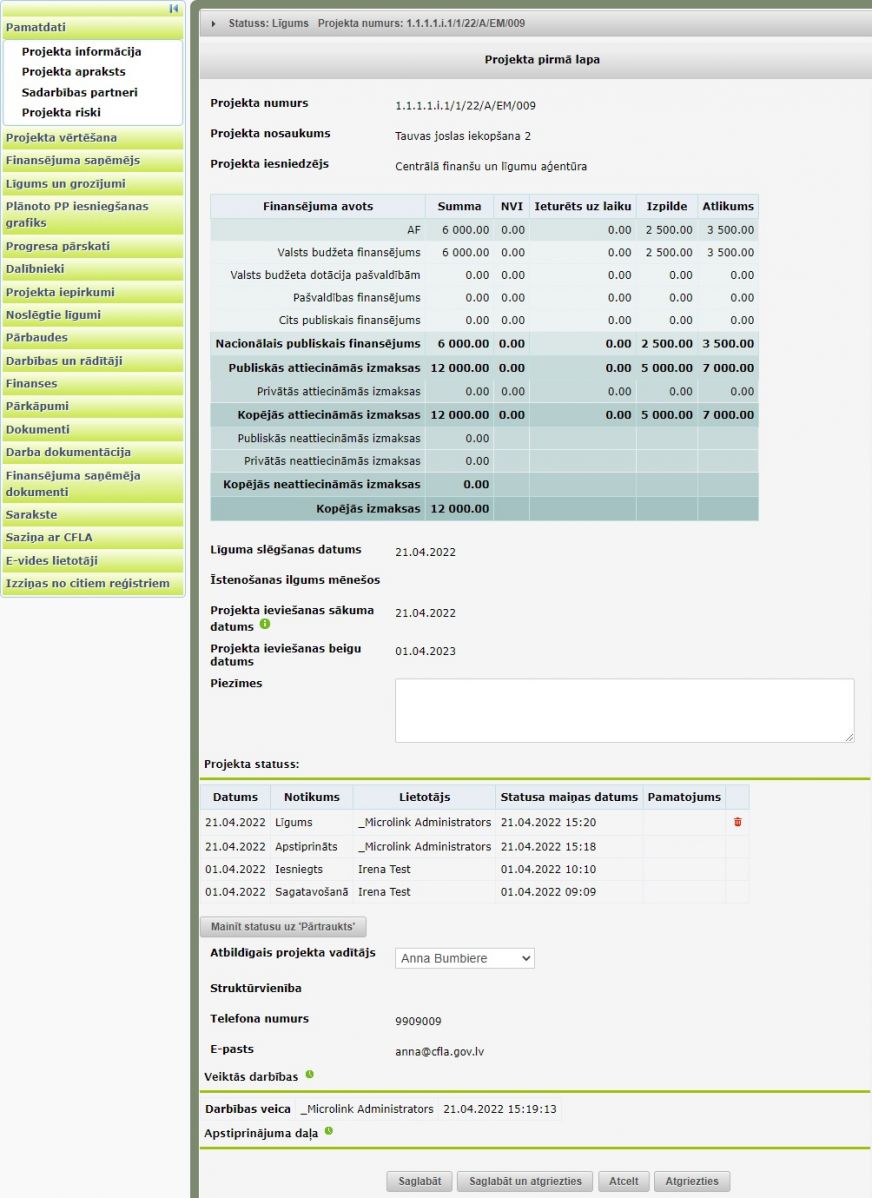The image size is (872, 1198).
Task: Open Projekta apraksts in sidebar
Action: click(x=73, y=72)
